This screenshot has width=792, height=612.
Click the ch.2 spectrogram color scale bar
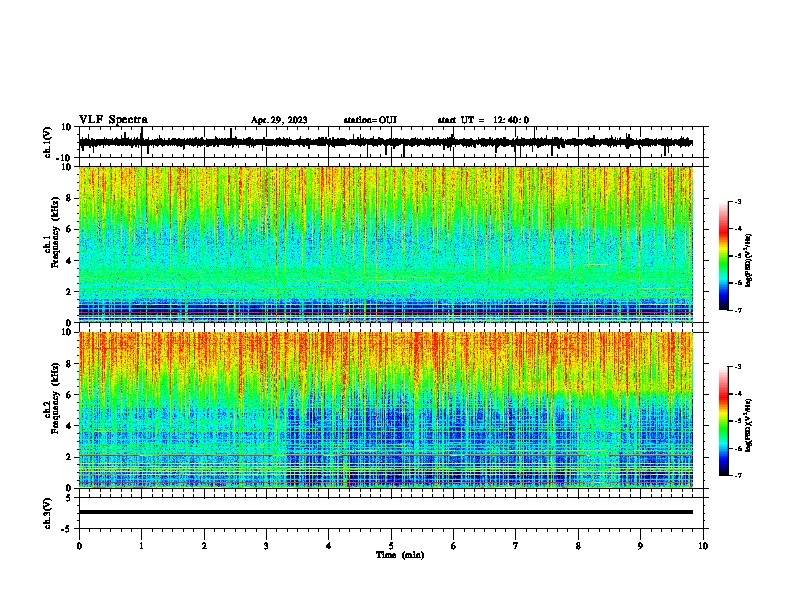(724, 421)
